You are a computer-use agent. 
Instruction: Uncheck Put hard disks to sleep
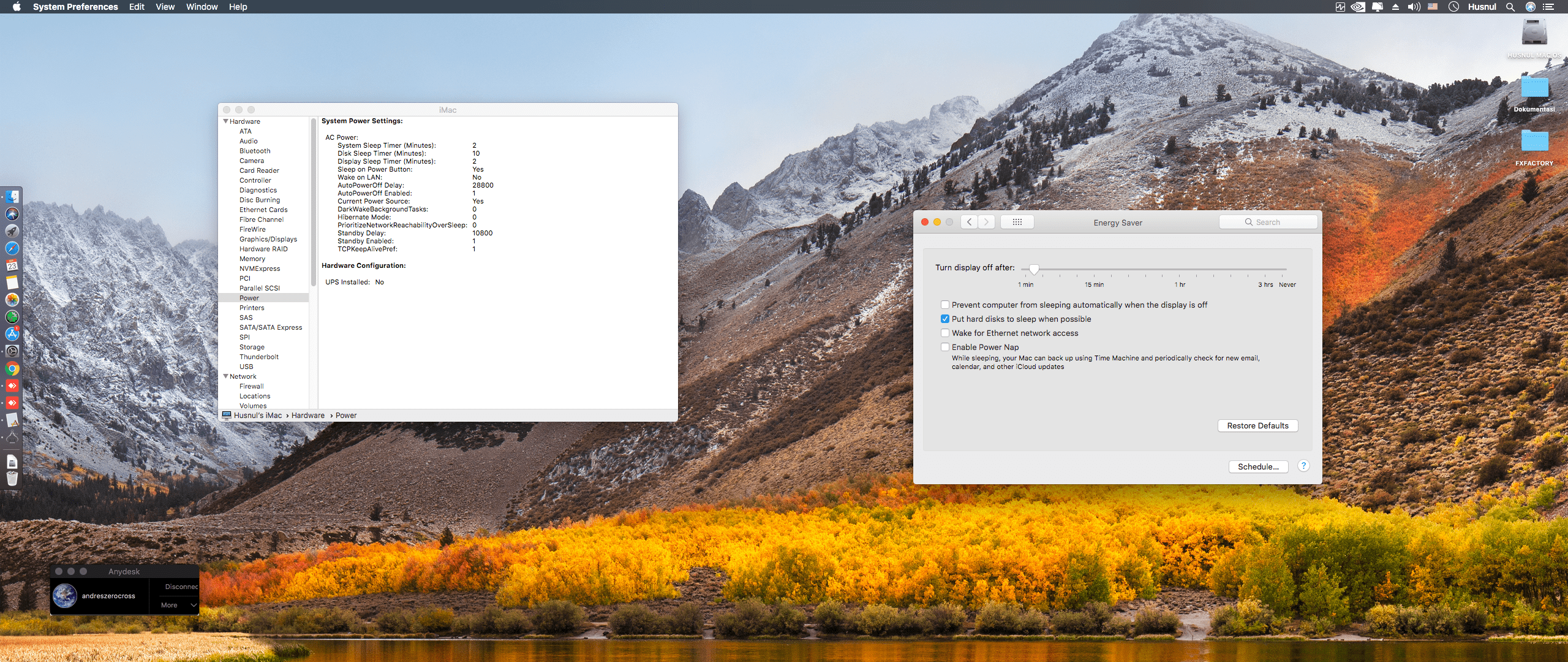click(x=945, y=319)
